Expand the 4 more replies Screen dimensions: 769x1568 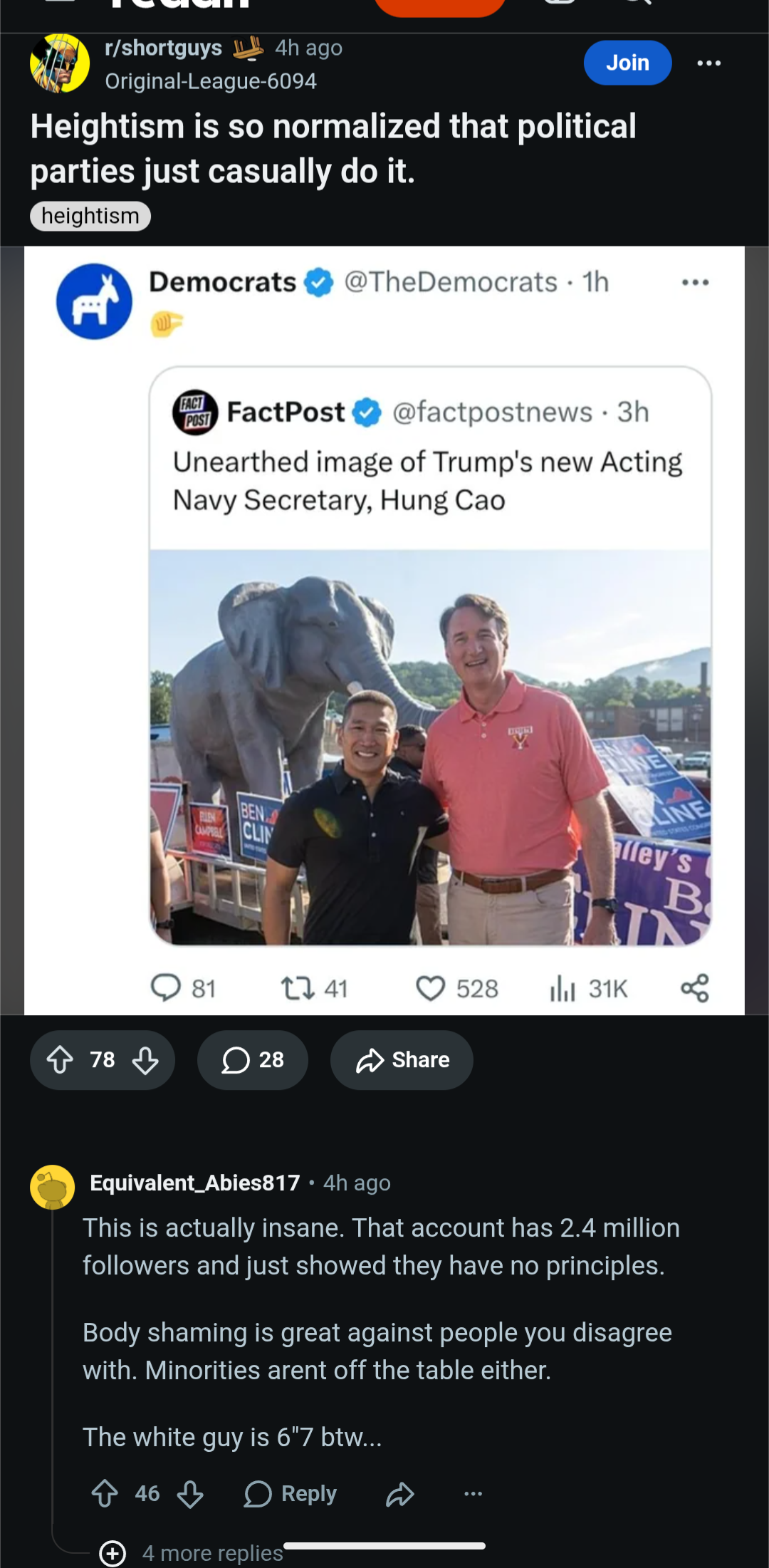click(x=192, y=1552)
